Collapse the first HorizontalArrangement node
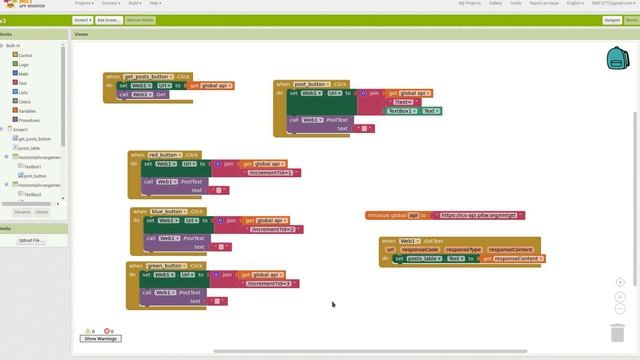 point(7,157)
